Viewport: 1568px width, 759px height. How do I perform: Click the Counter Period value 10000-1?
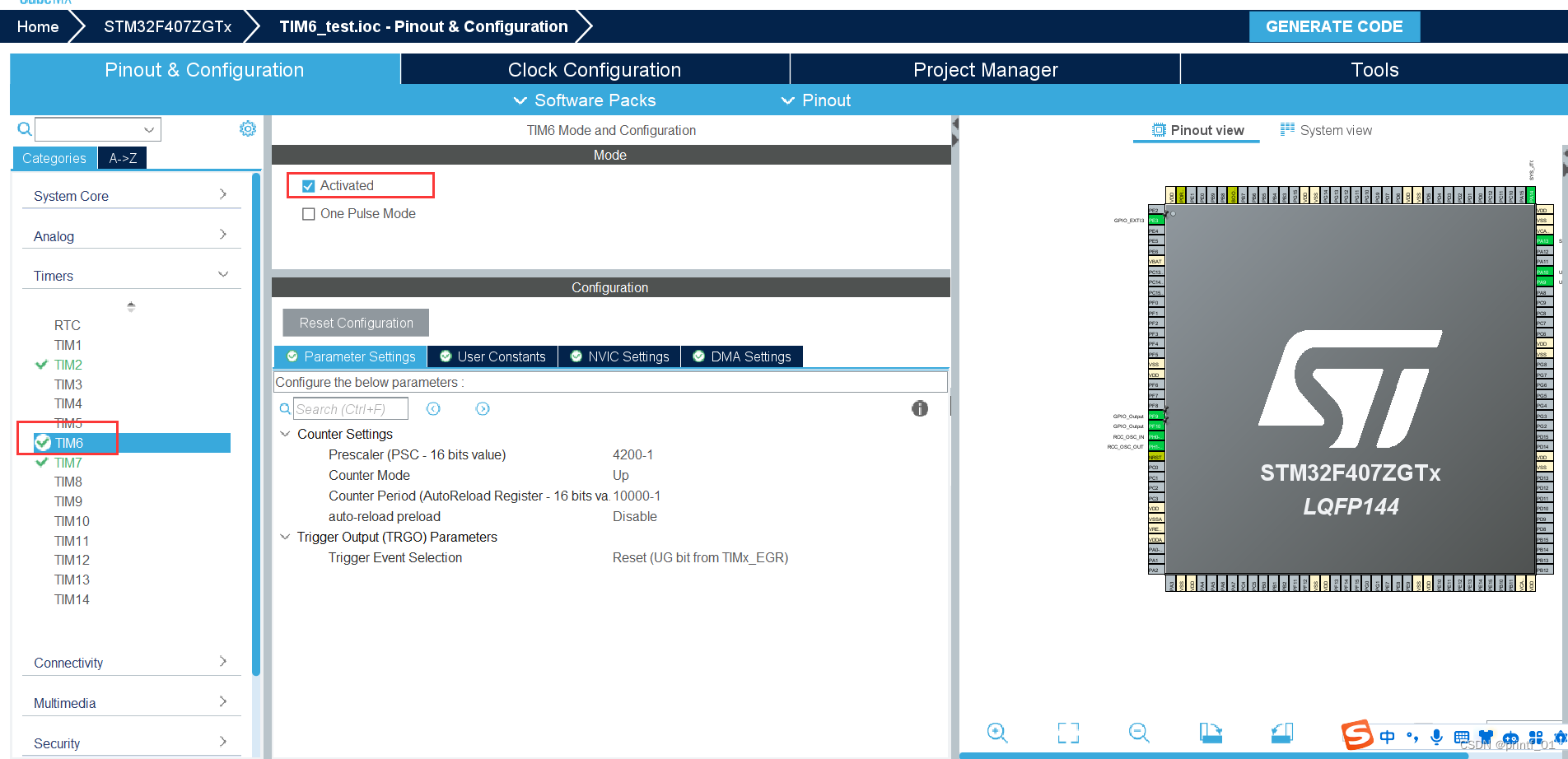click(x=637, y=496)
